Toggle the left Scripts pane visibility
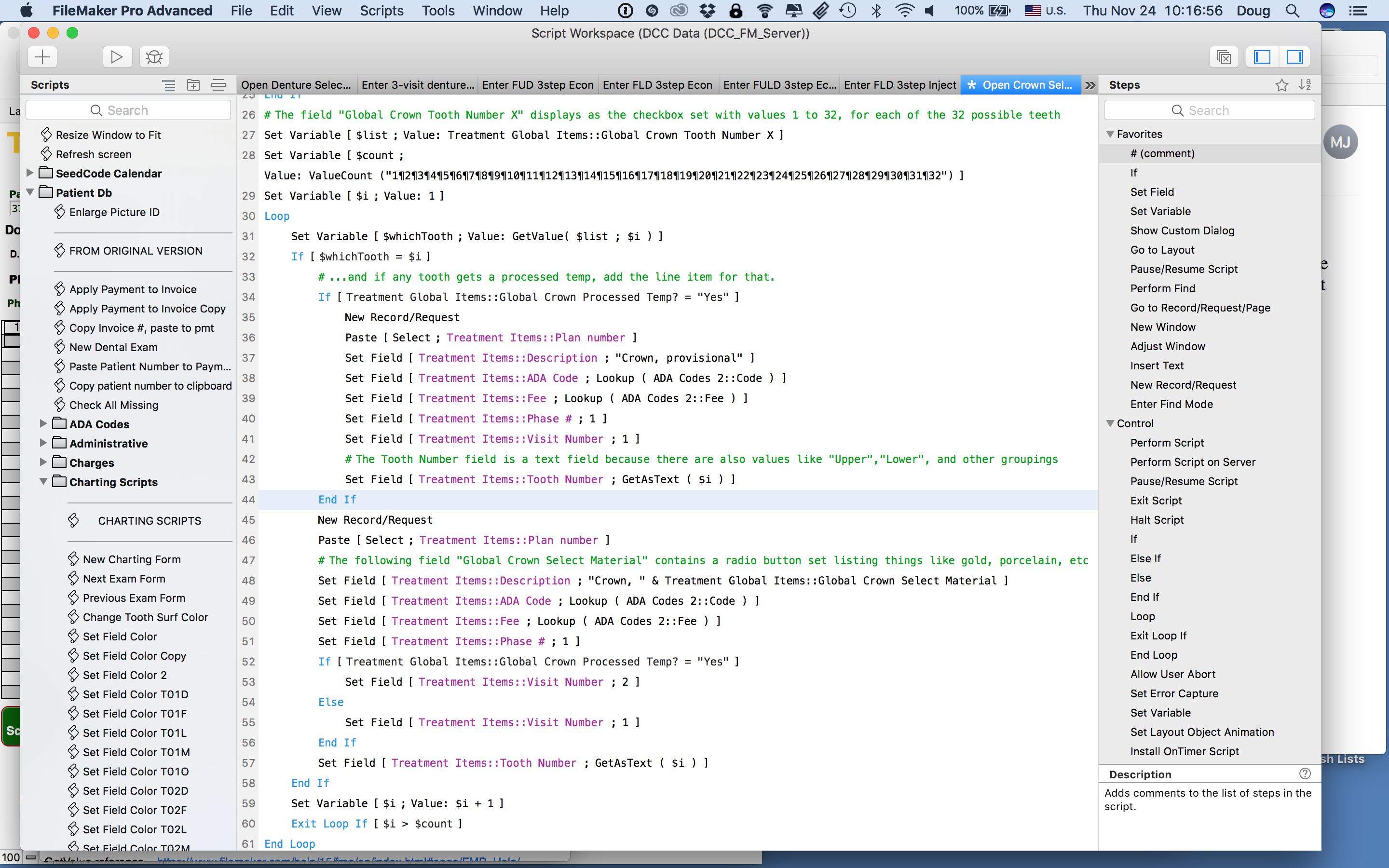The image size is (1389, 868). pos(1262,57)
